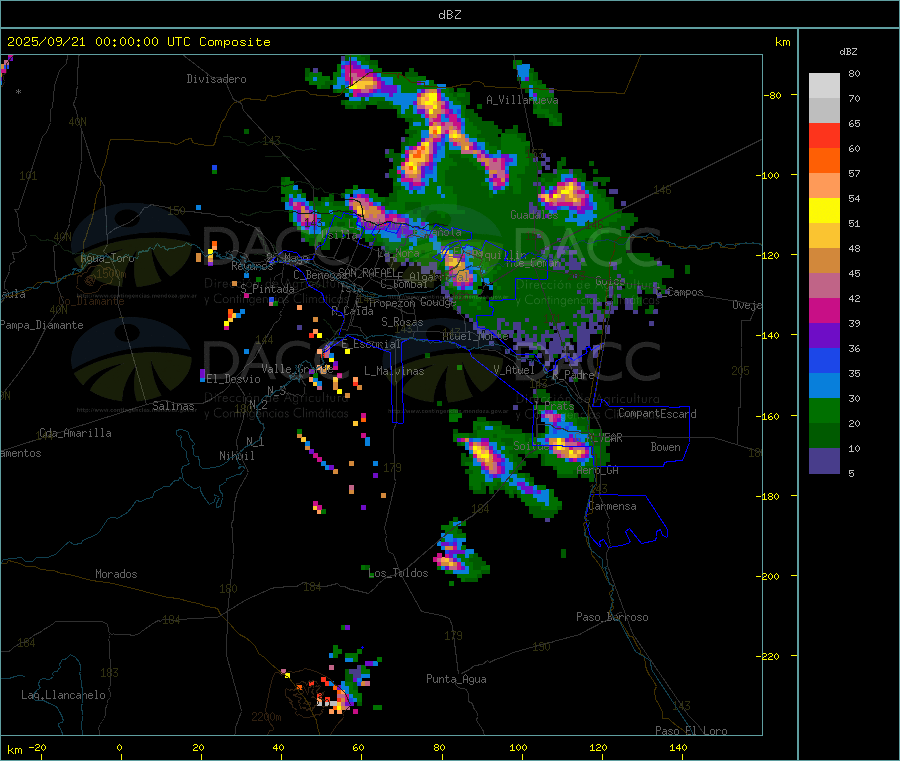Select the blue 35–36 dBZ swatch
900x761 pixels.
tap(824, 360)
